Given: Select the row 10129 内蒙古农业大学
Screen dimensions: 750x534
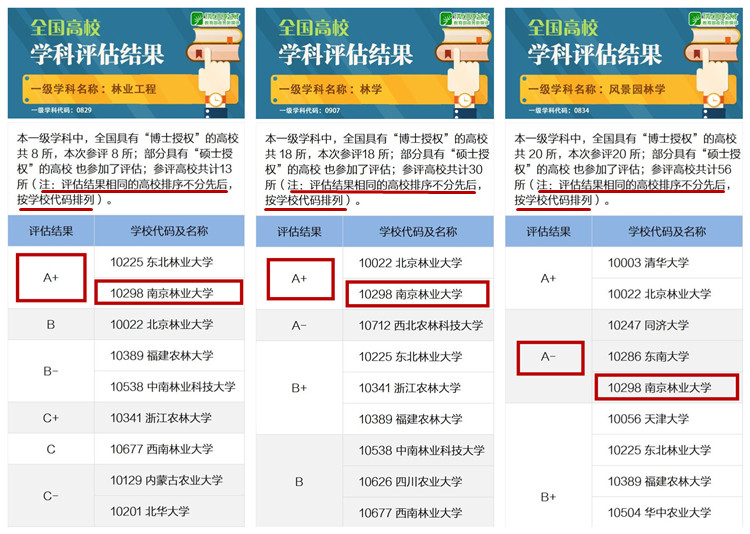Looking at the screenshot, I should (166, 480).
